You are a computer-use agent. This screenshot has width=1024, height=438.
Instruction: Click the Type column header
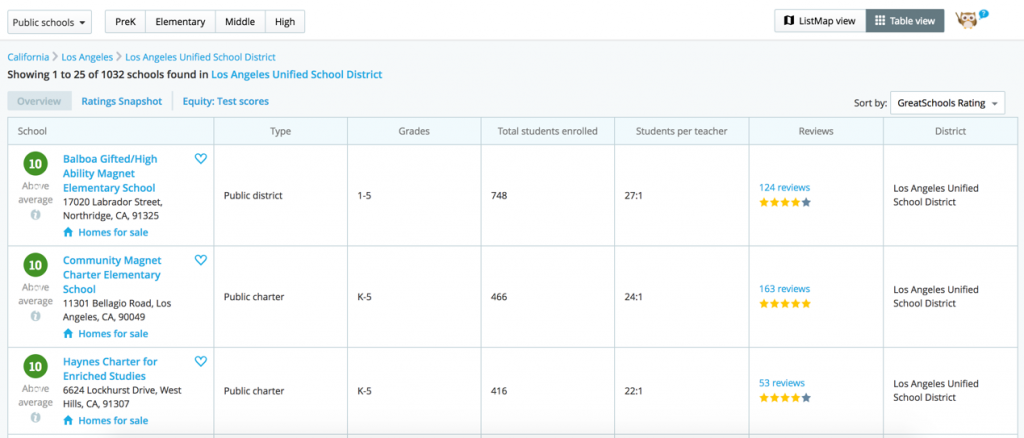(281, 131)
